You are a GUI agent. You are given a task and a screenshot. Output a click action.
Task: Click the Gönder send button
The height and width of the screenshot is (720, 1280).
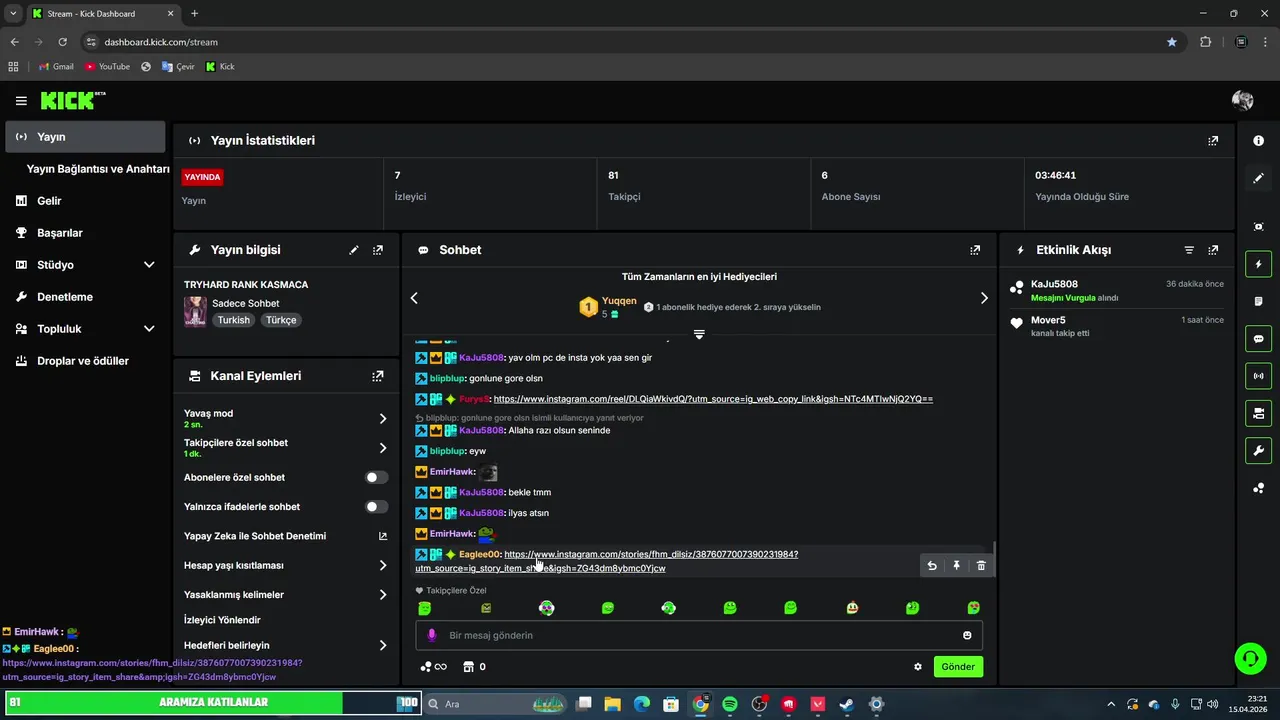tap(958, 667)
